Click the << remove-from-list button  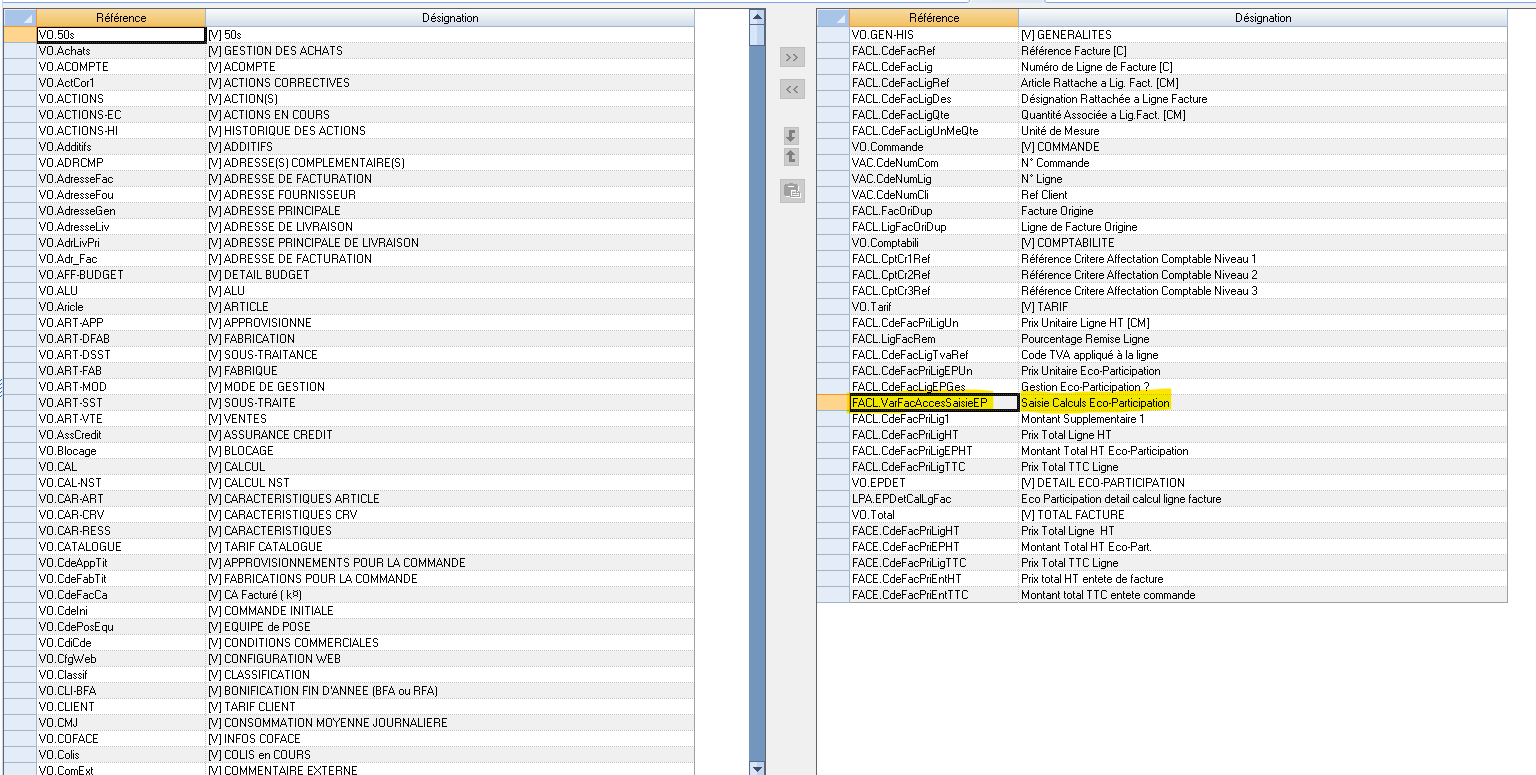coord(791,90)
